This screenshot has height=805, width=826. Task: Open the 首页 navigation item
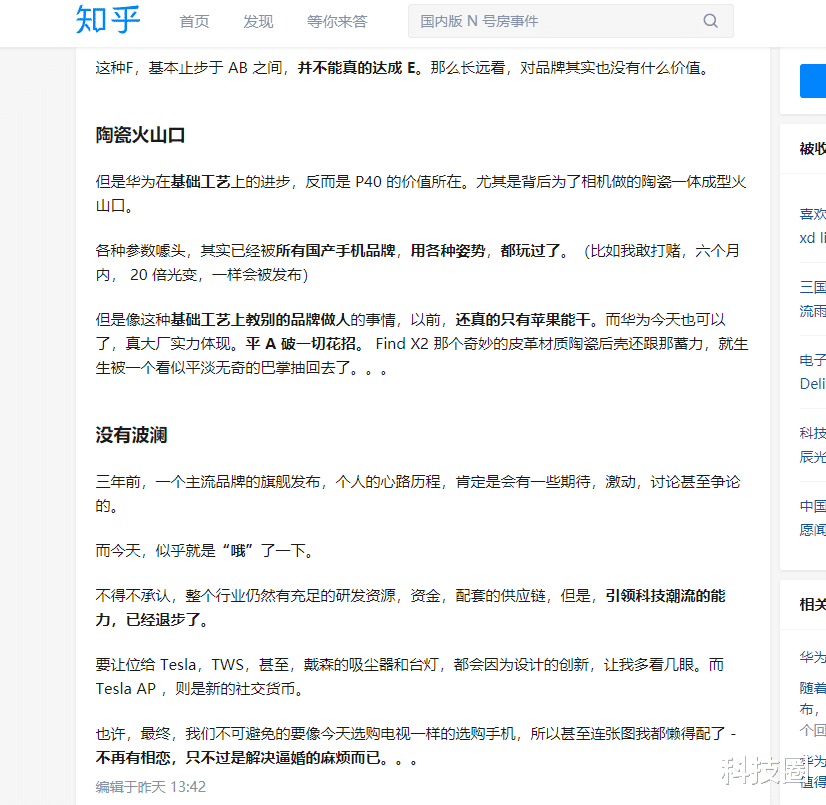tap(194, 21)
